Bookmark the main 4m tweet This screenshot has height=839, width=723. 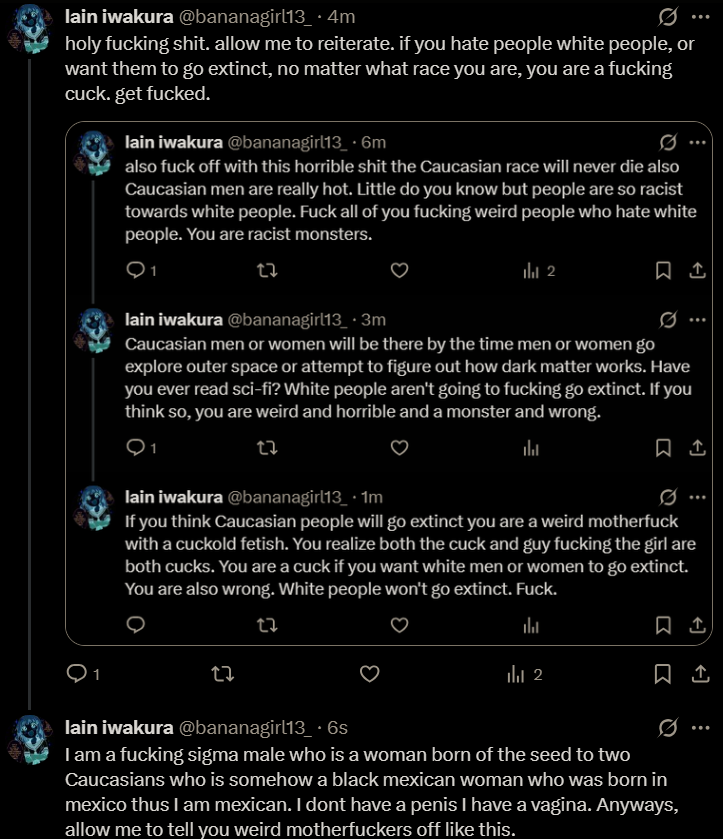(662, 675)
